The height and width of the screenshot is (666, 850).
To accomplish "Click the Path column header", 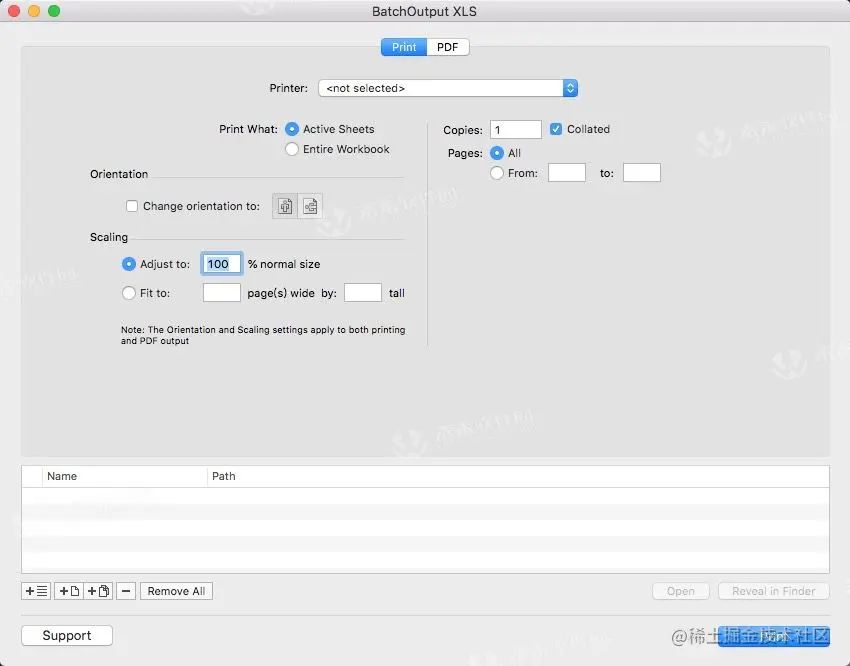I will tap(518, 476).
